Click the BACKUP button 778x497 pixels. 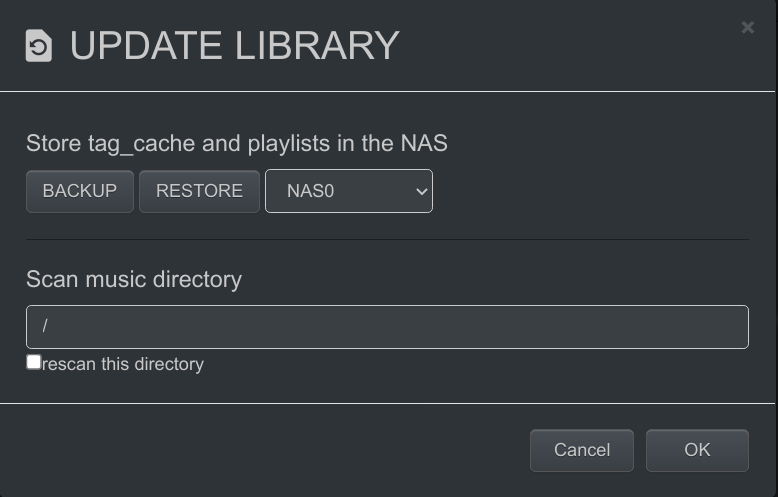coord(80,191)
